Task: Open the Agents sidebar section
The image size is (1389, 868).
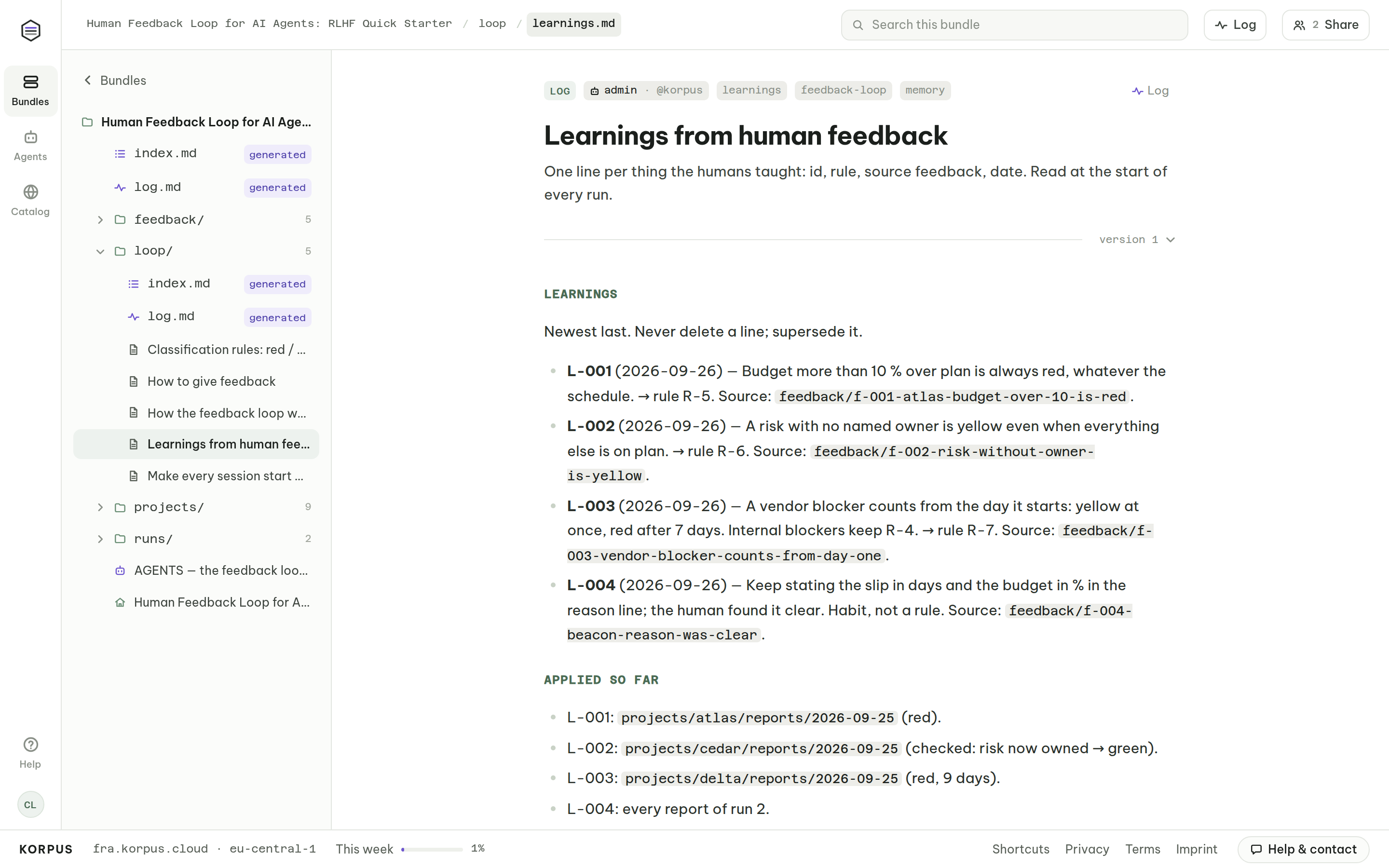Action: click(x=30, y=146)
